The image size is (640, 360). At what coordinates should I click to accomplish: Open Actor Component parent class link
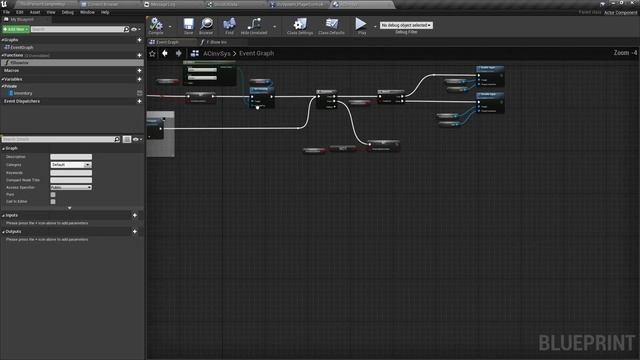click(x=620, y=13)
